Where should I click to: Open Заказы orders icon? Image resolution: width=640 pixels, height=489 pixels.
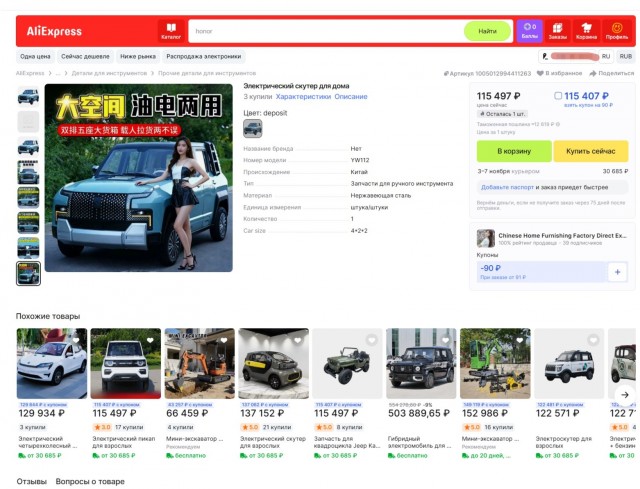558,31
